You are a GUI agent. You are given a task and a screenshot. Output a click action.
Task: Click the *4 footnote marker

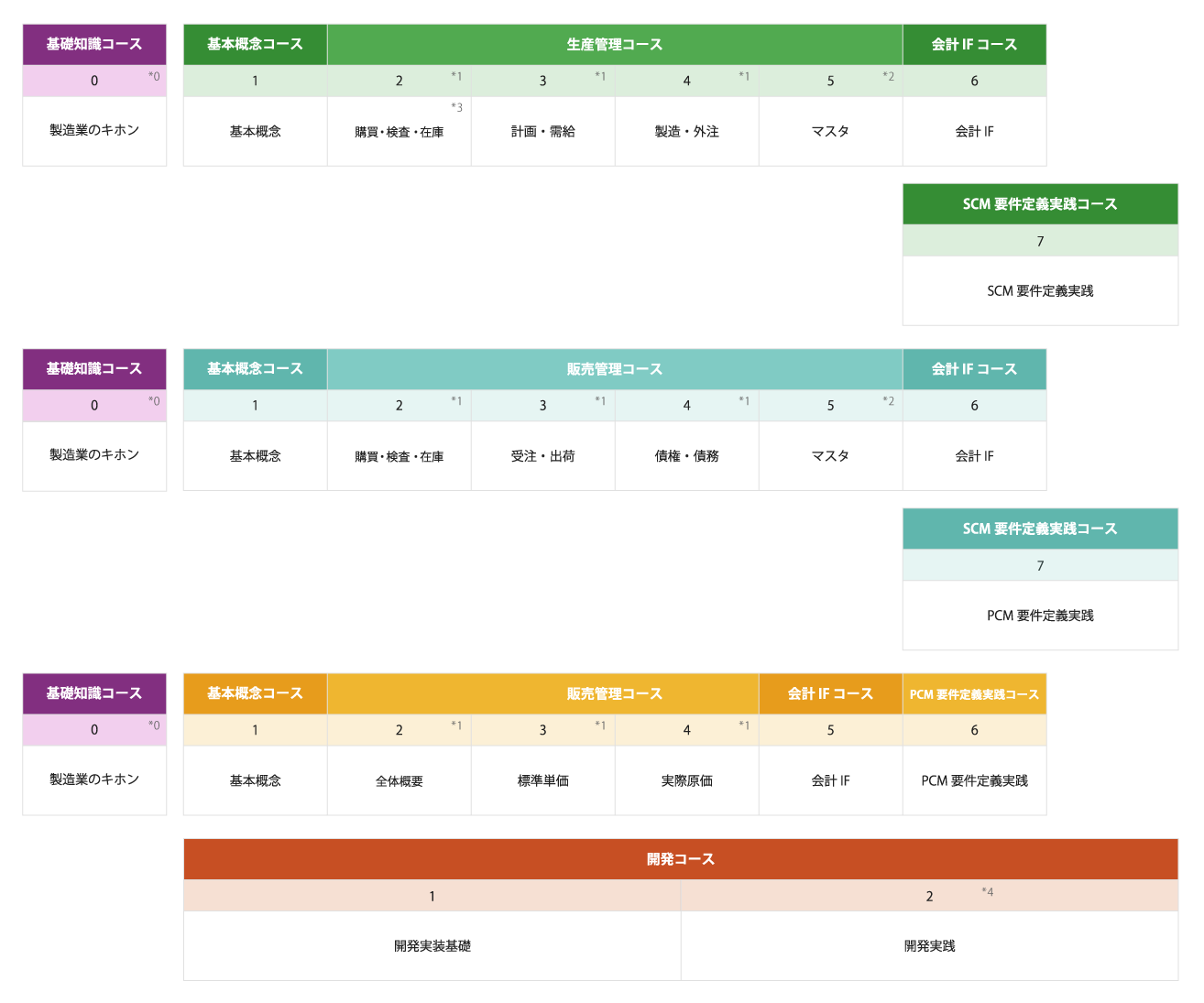987,892
